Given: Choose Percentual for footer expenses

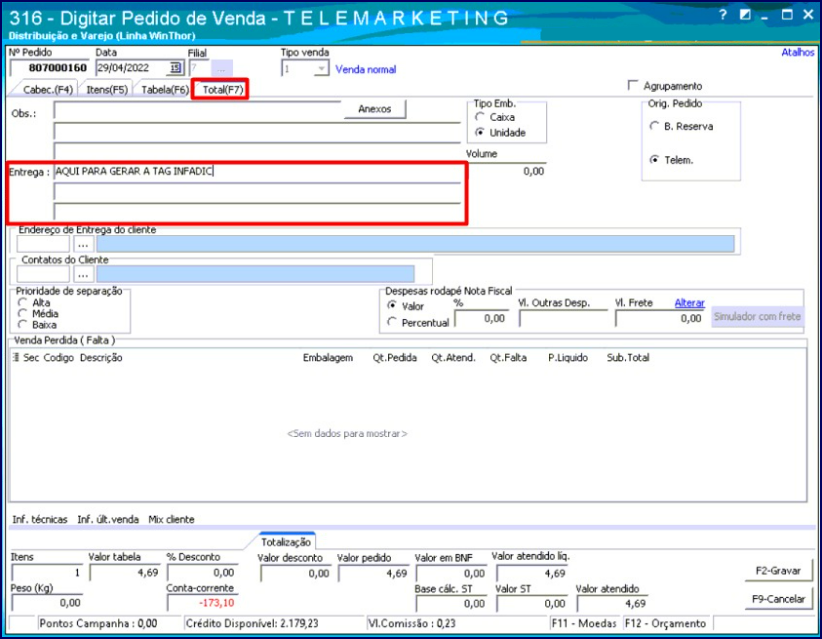Looking at the screenshot, I should 391,322.
